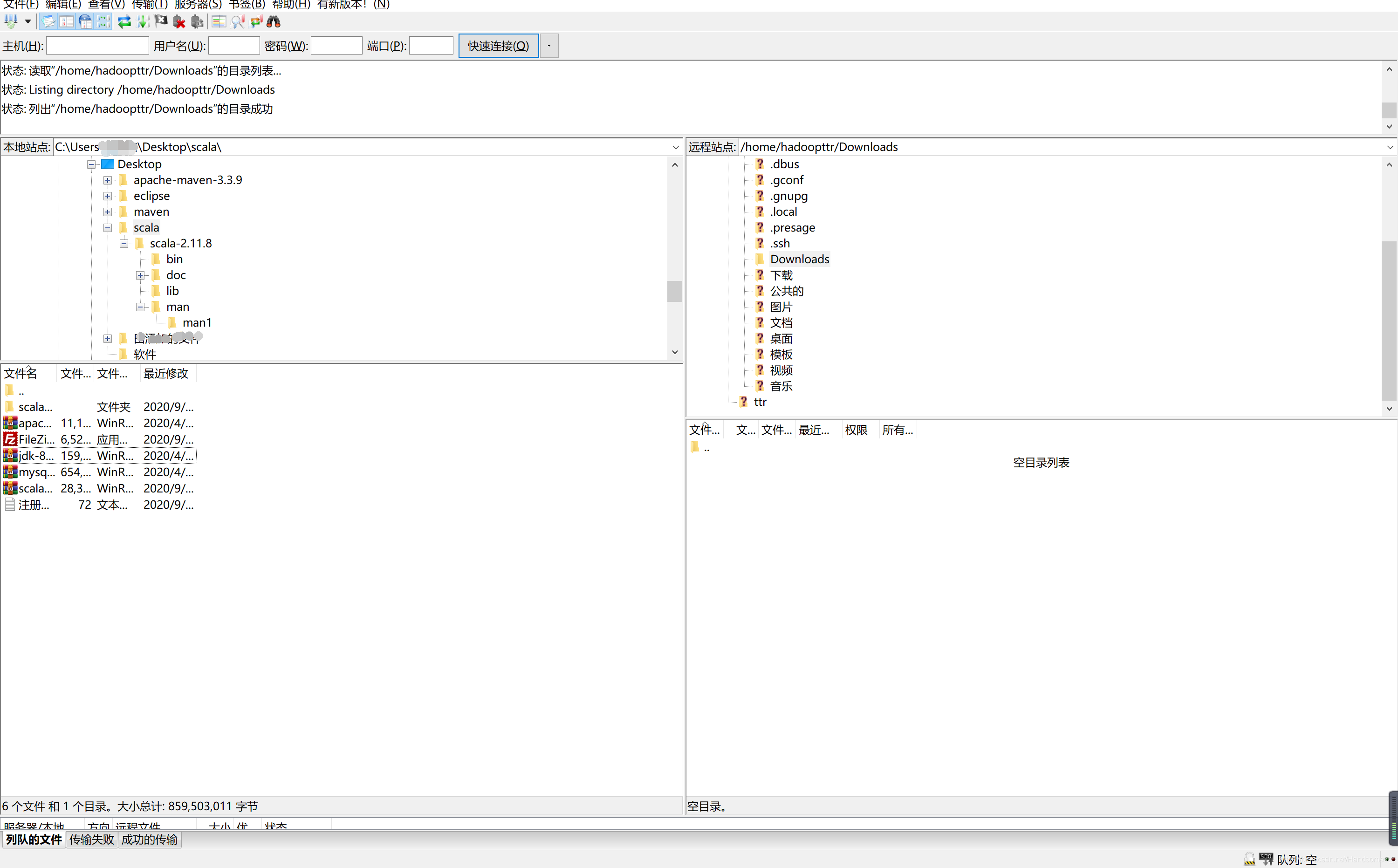Open the colored-list toolbar icon left of the magnifier
The width and height of the screenshot is (1398, 868).
(219, 22)
